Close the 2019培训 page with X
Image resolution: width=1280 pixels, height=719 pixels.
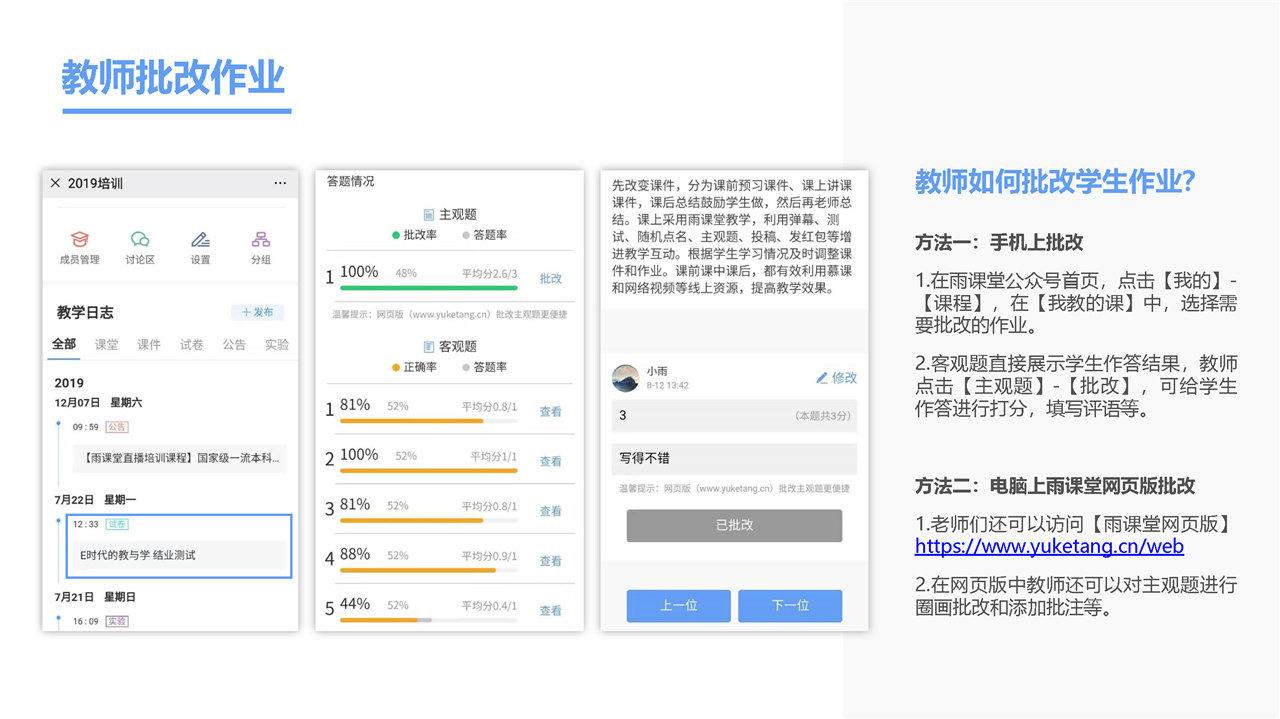55,183
